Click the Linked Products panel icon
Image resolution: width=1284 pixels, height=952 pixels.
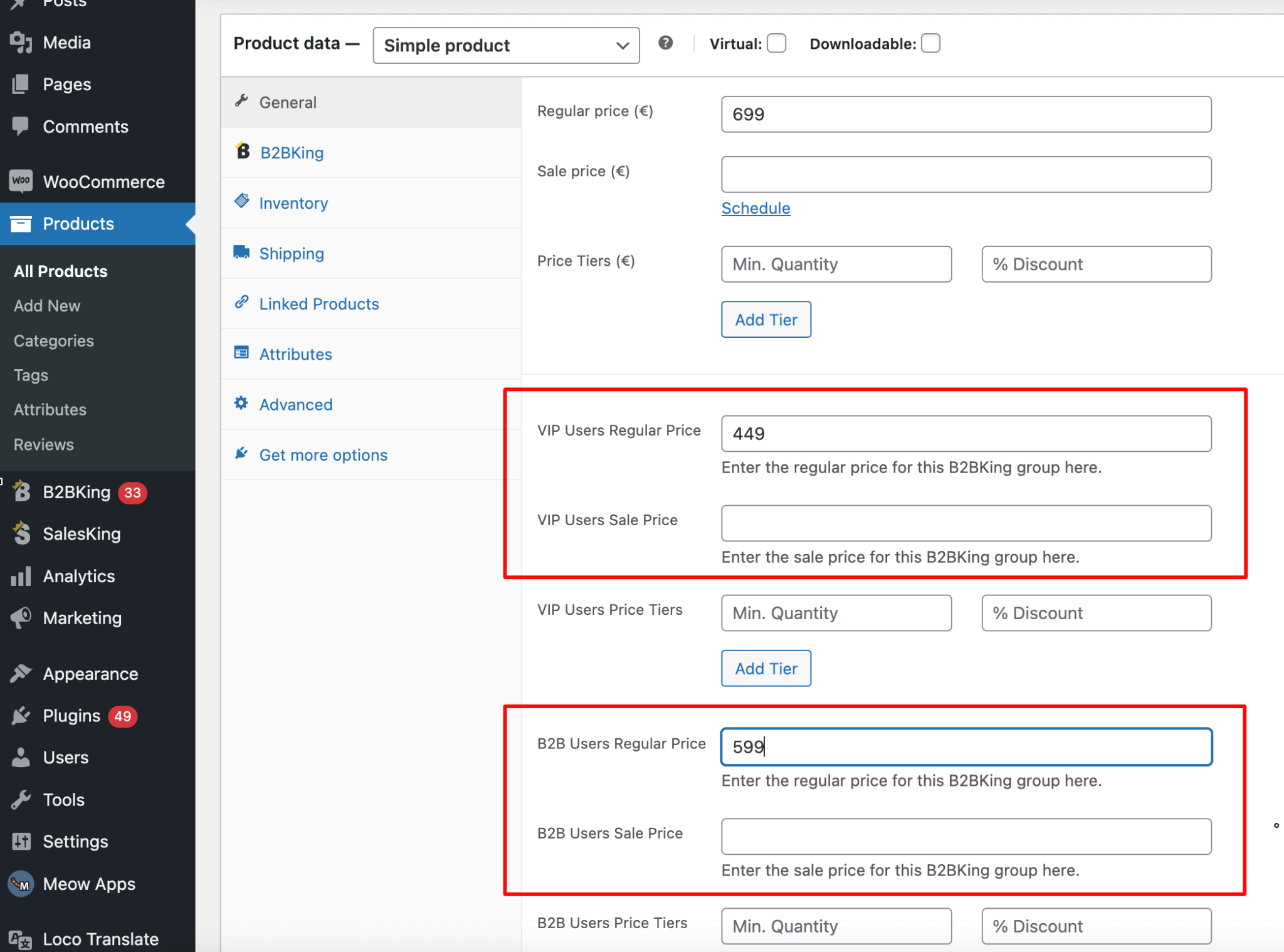click(x=241, y=302)
